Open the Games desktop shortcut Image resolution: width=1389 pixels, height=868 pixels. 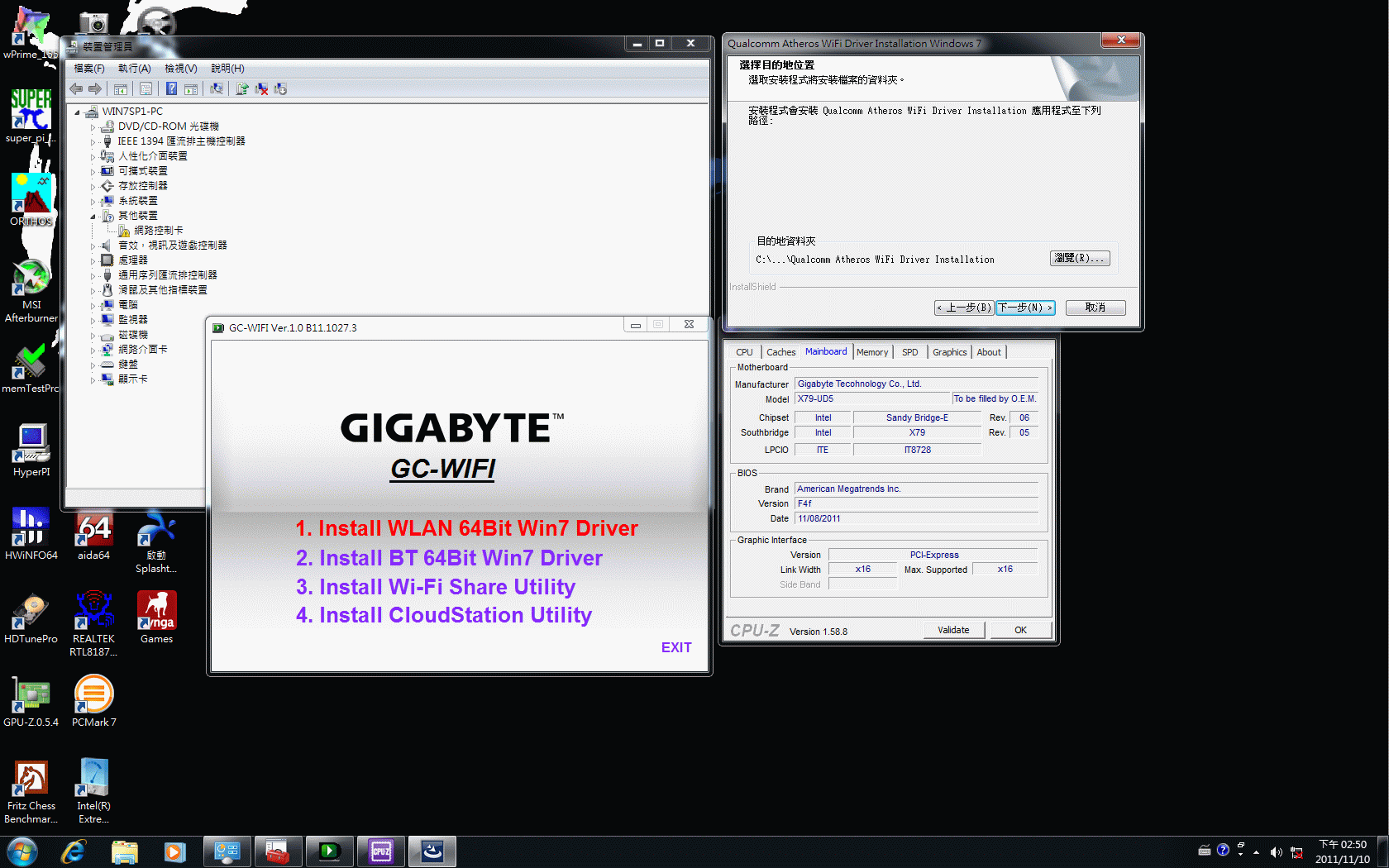click(x=157, y=618)
